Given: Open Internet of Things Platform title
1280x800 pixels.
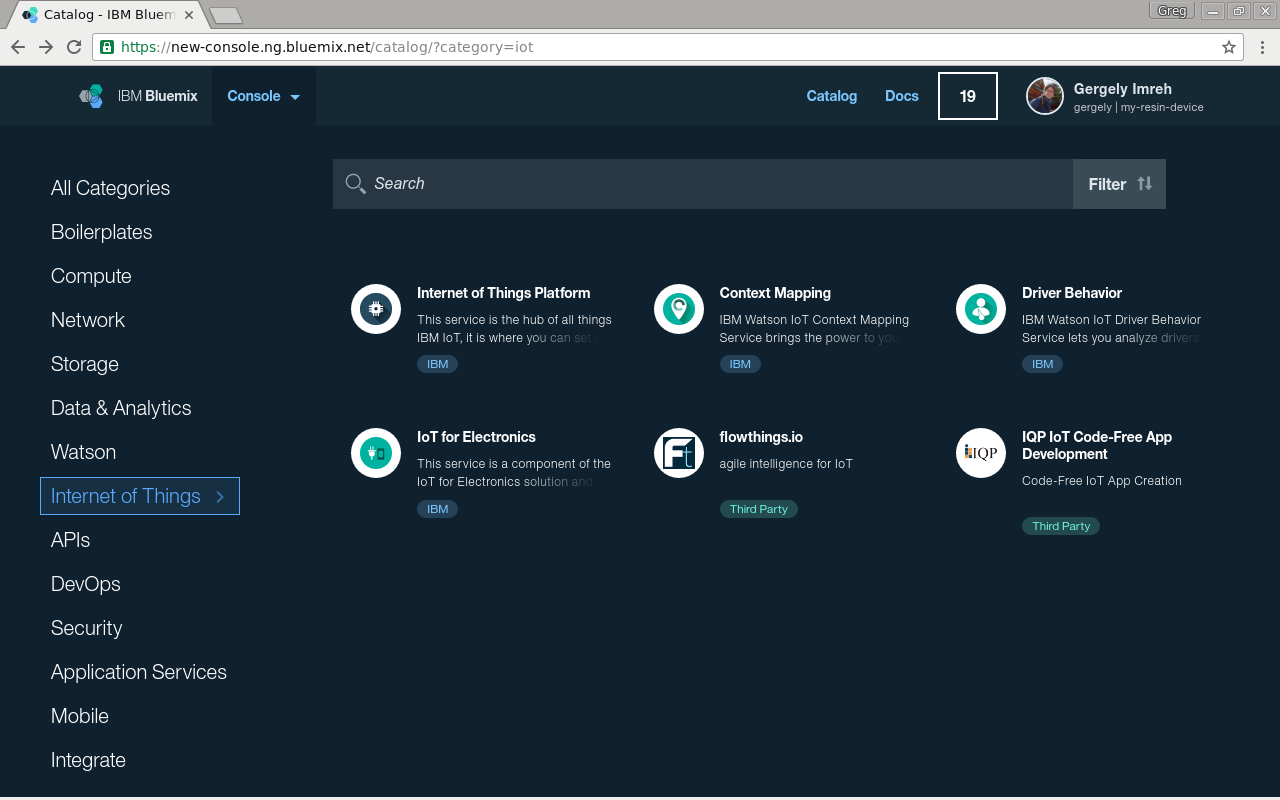Looking at the screenshot, I should (504, 293).
